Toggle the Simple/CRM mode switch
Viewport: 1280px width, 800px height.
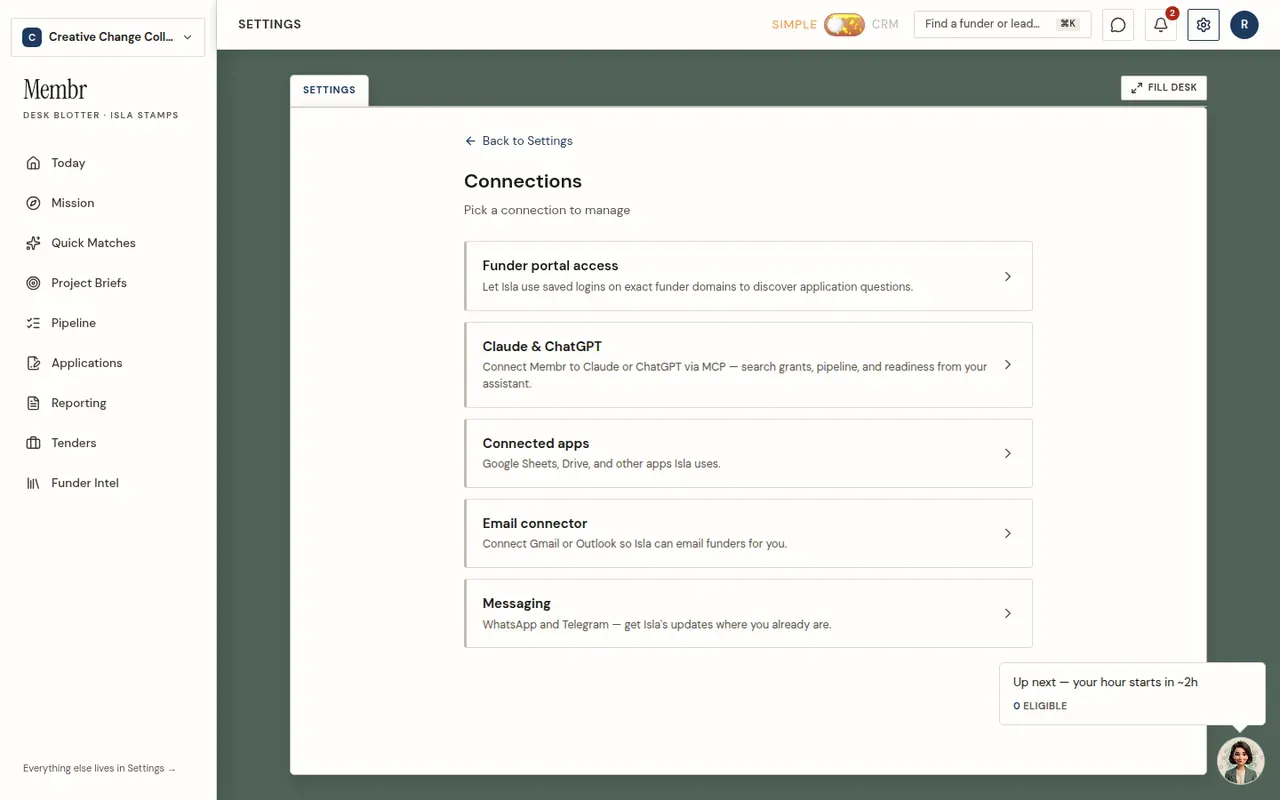(844, 25)
